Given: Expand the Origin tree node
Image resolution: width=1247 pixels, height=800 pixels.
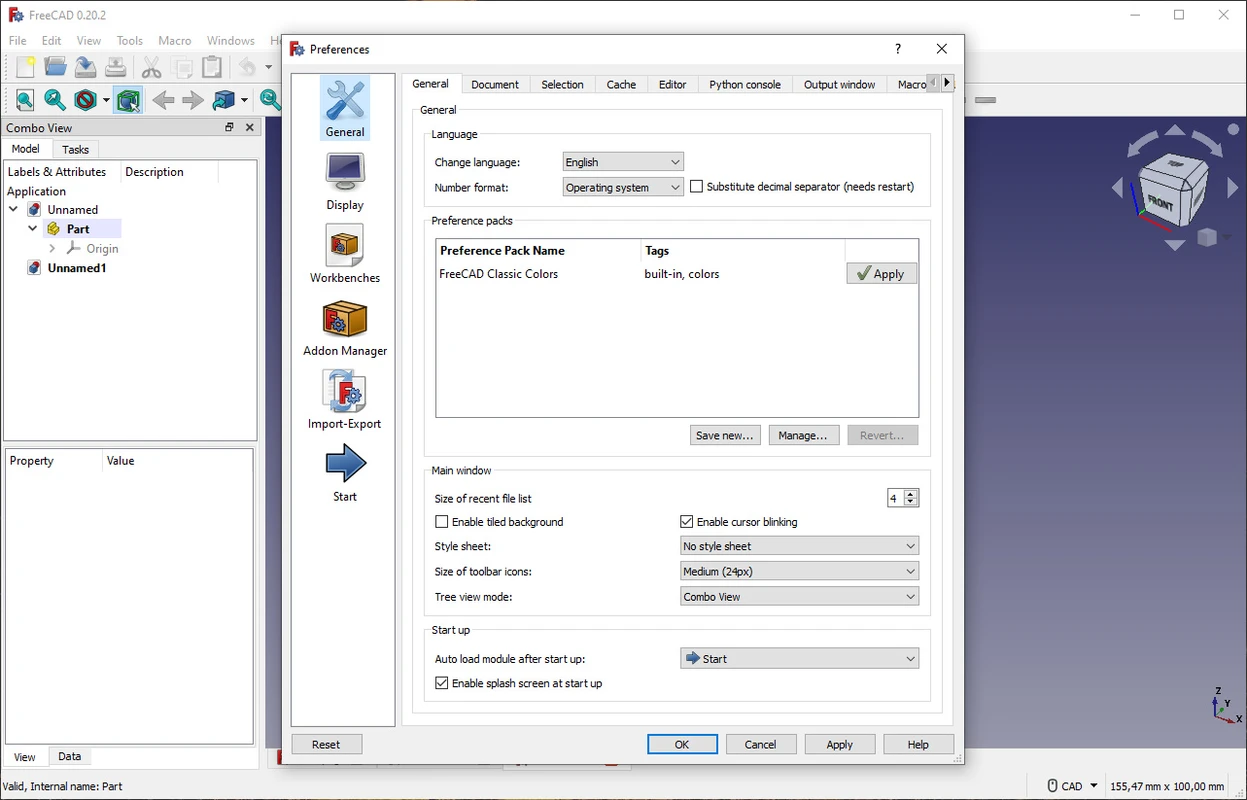Looking at the screenshot, I should click(x=52, y=248).
